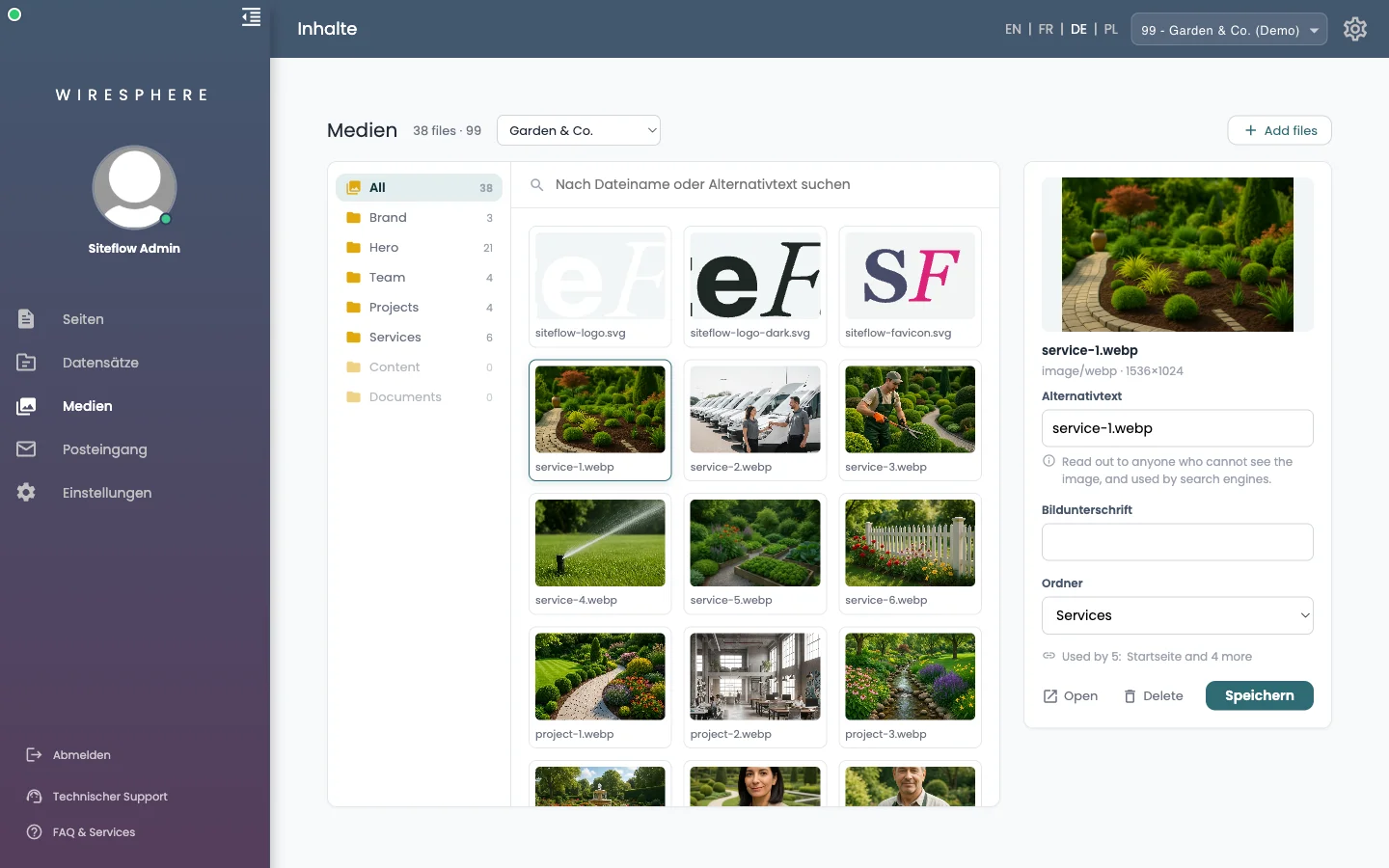This screenshot has width=1389, height=868.
Task: Select siteflow-logo-dark.svg thumbnail
Action: pyautogui.click(x=755, y=286)
